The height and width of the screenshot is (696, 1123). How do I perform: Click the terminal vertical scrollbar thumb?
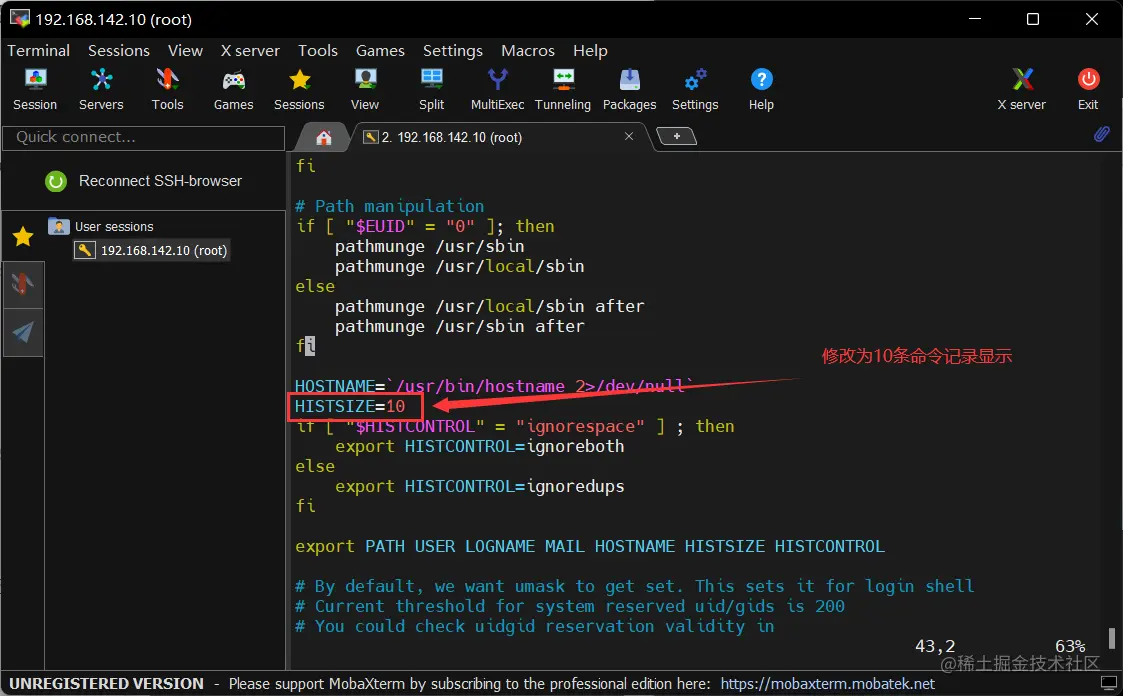tap(1111, 638)
